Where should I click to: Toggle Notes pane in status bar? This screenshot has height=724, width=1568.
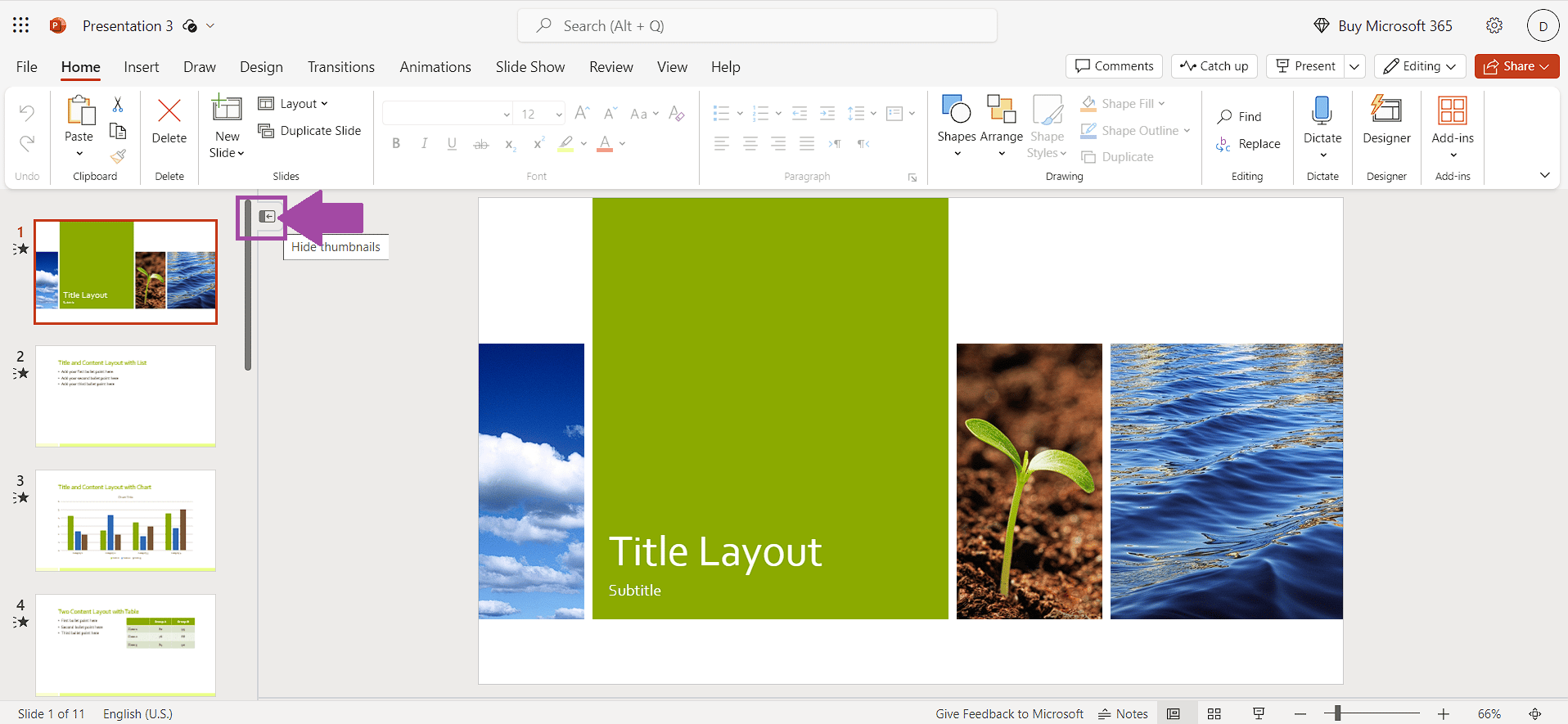click(1123, 713)
